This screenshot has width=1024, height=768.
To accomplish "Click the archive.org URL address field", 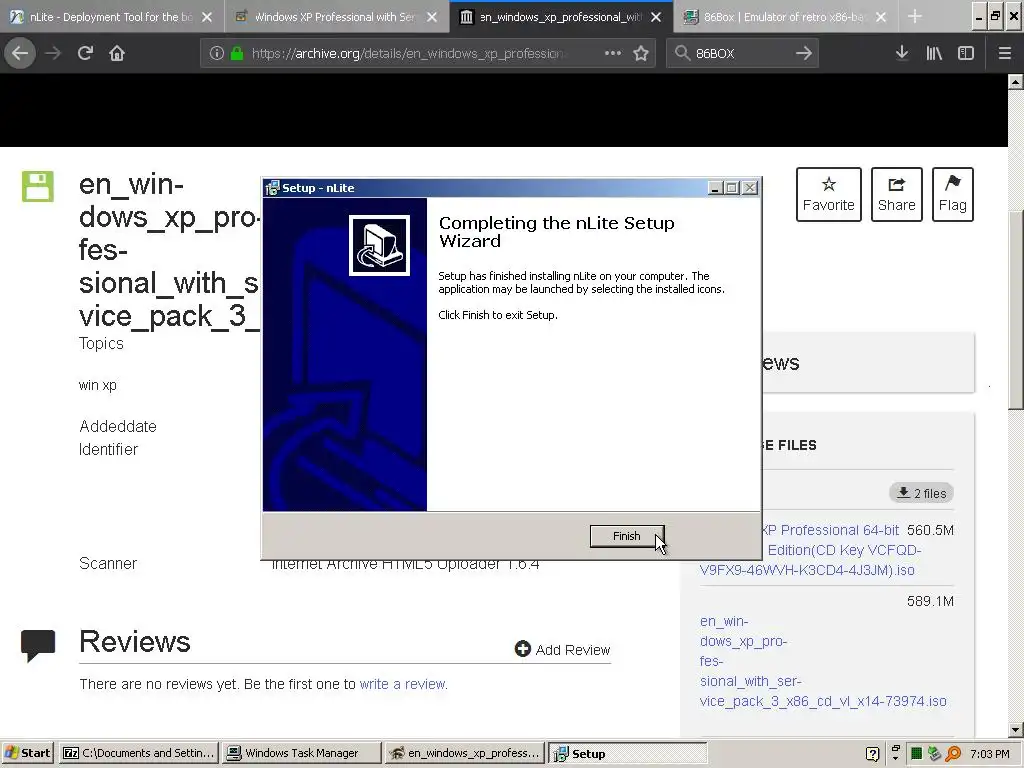I will [x=409, y=54].
